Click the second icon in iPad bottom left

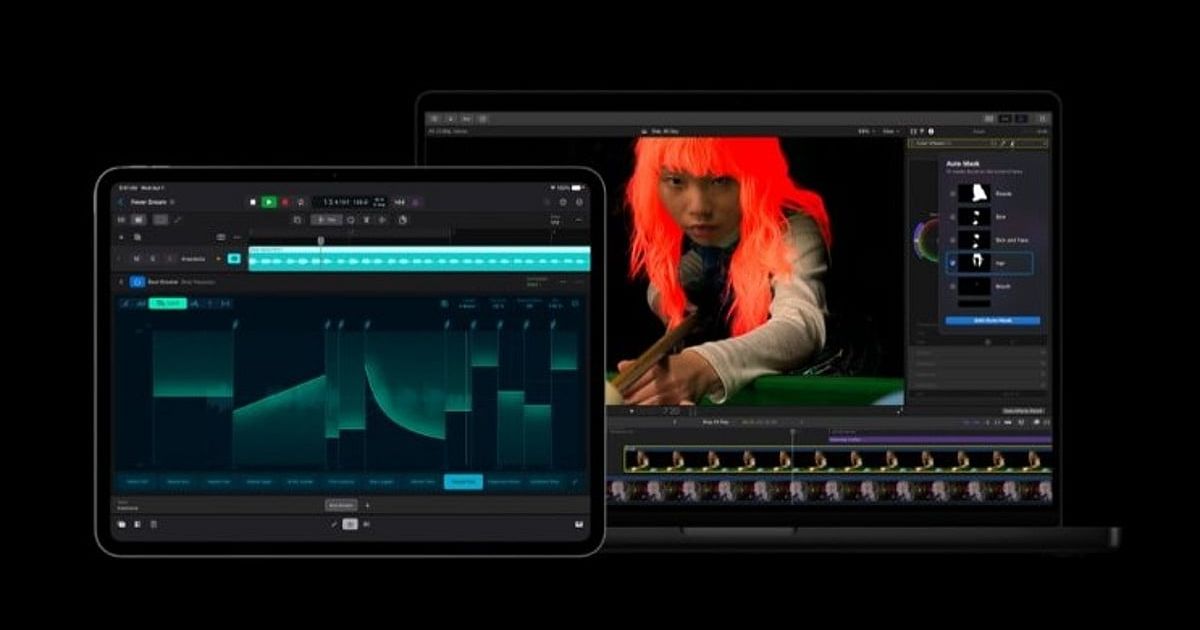137,524
